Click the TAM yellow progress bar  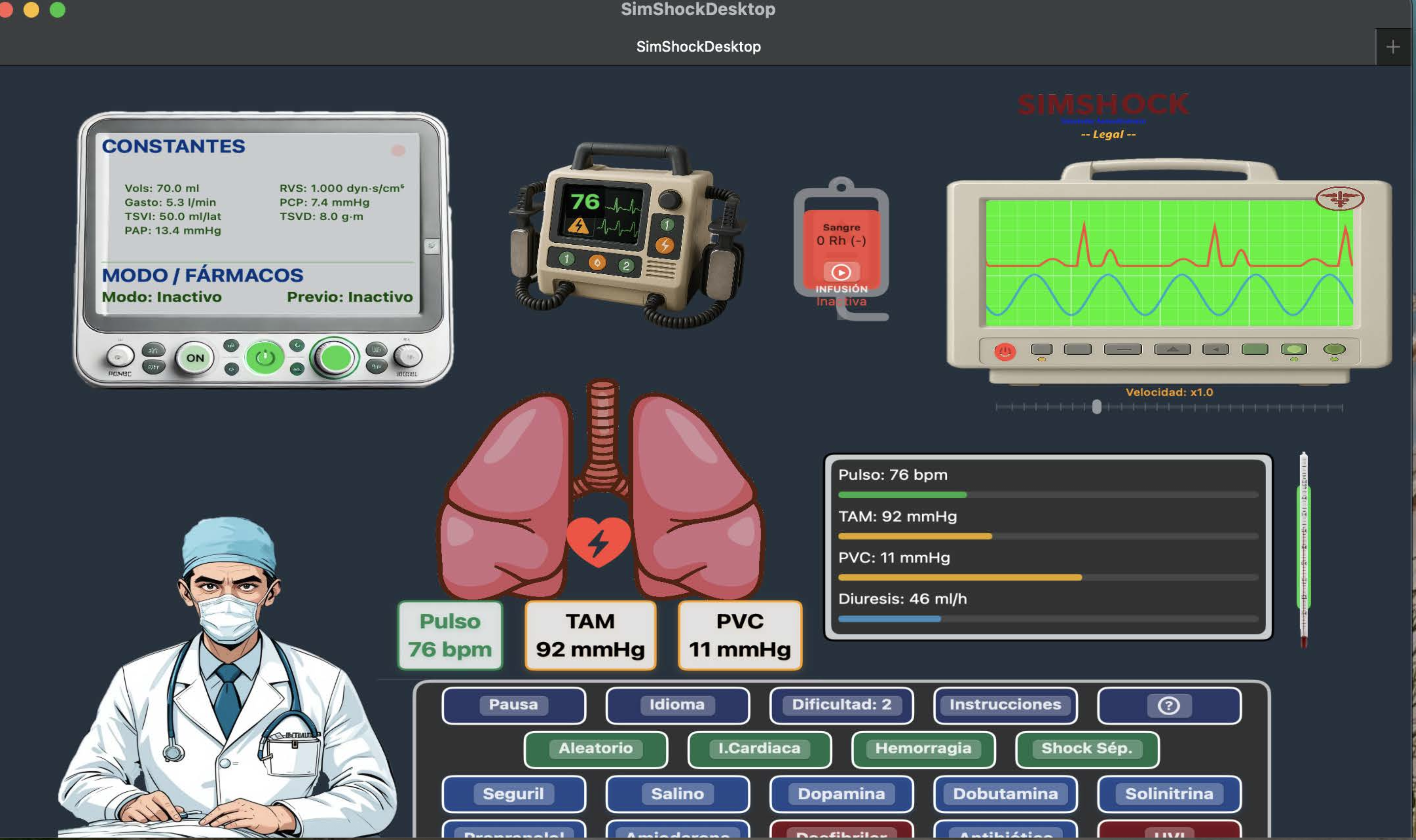(x=1048, y=536)
